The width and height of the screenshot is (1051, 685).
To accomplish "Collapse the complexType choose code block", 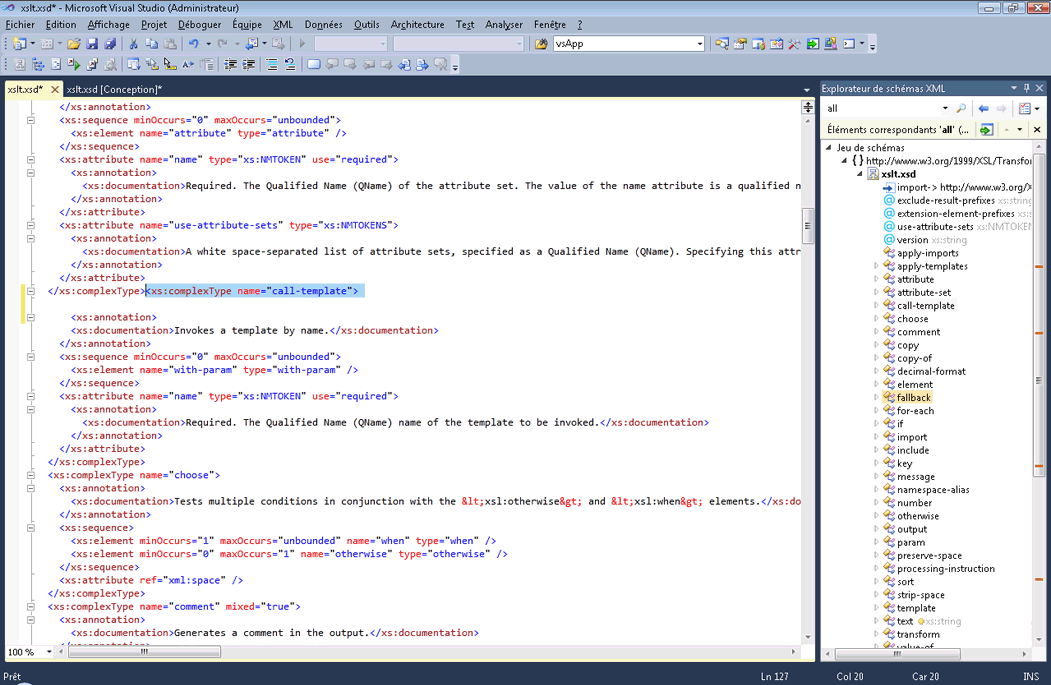I will [x=31, y=475].
